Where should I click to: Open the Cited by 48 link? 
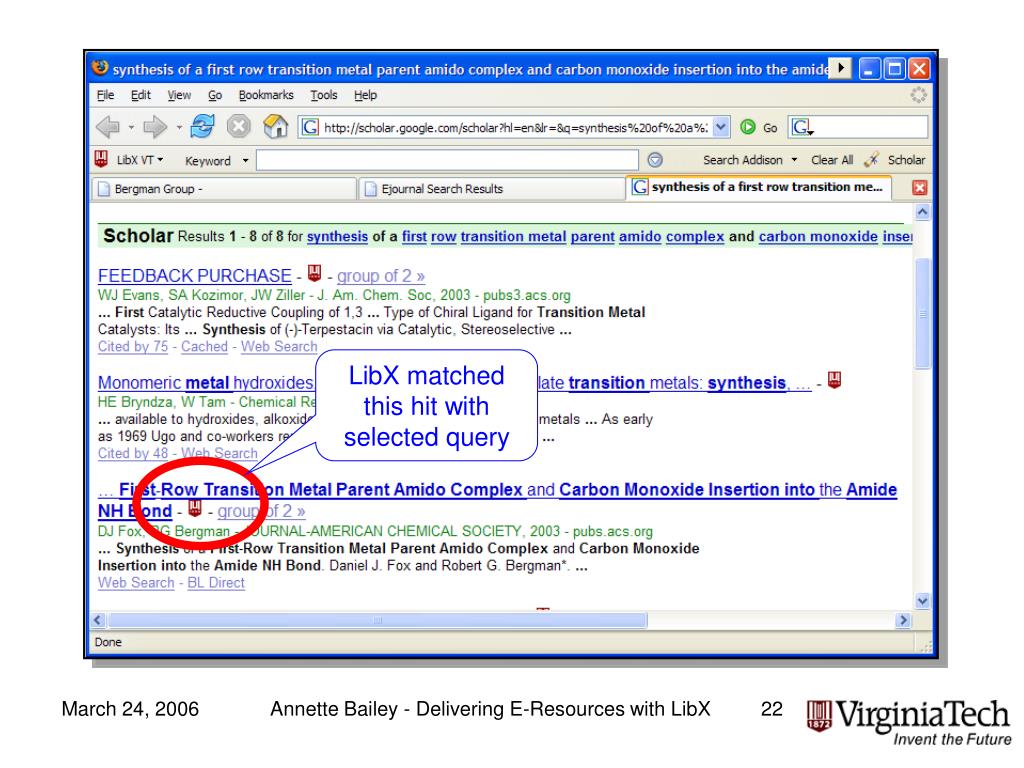tap(133, 453)
